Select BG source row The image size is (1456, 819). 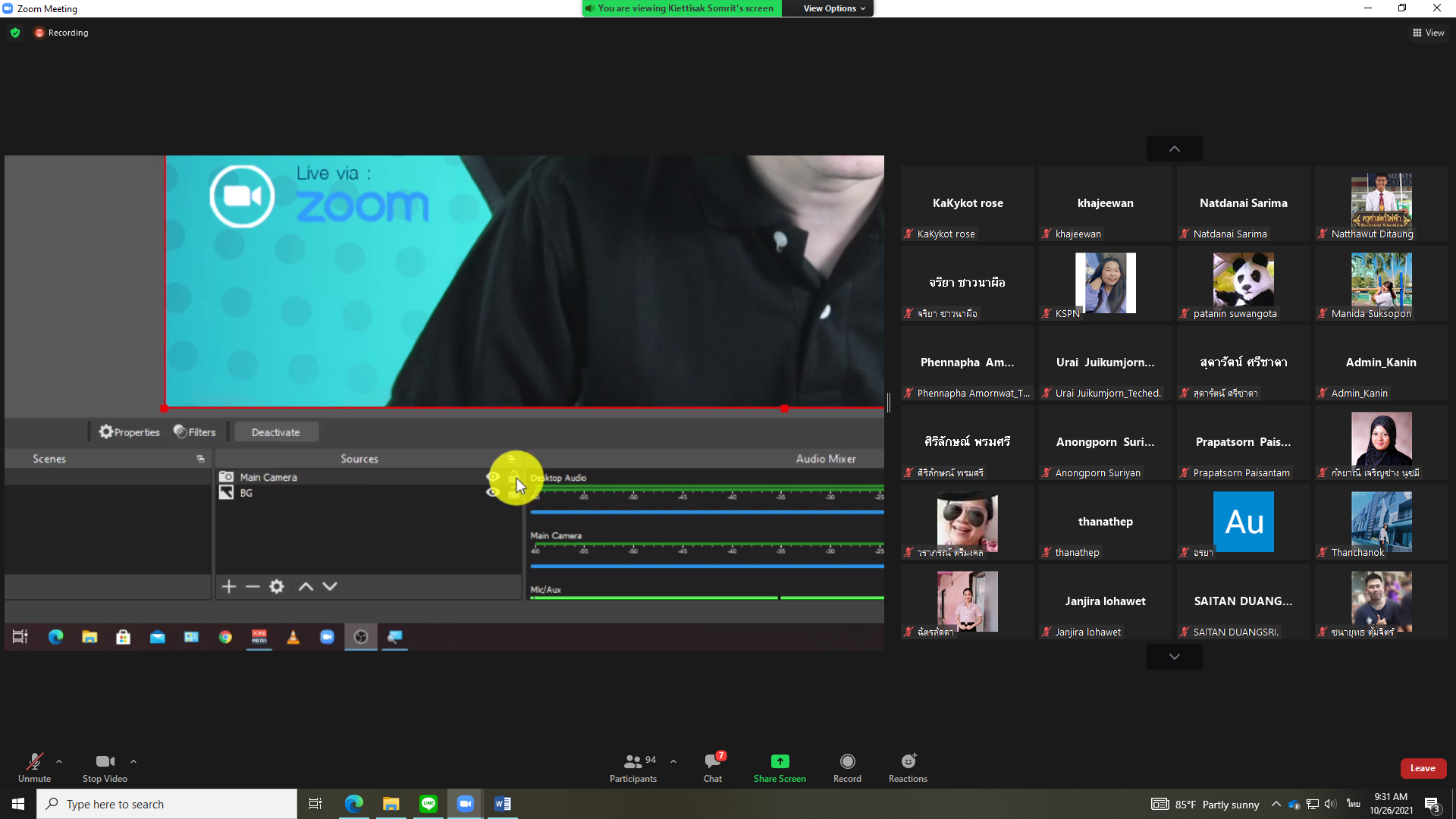click(x=368, y=493)
